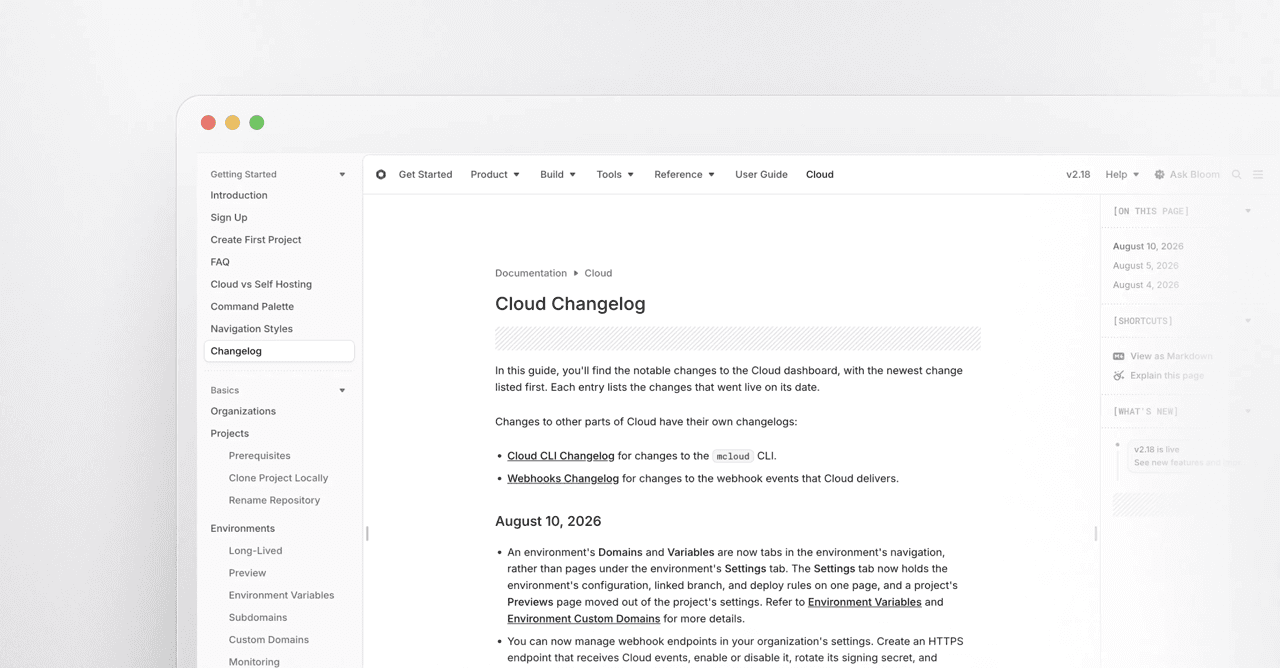Collapse the What's New panel
1280x668 pixels.
[x=1248, y=411]
